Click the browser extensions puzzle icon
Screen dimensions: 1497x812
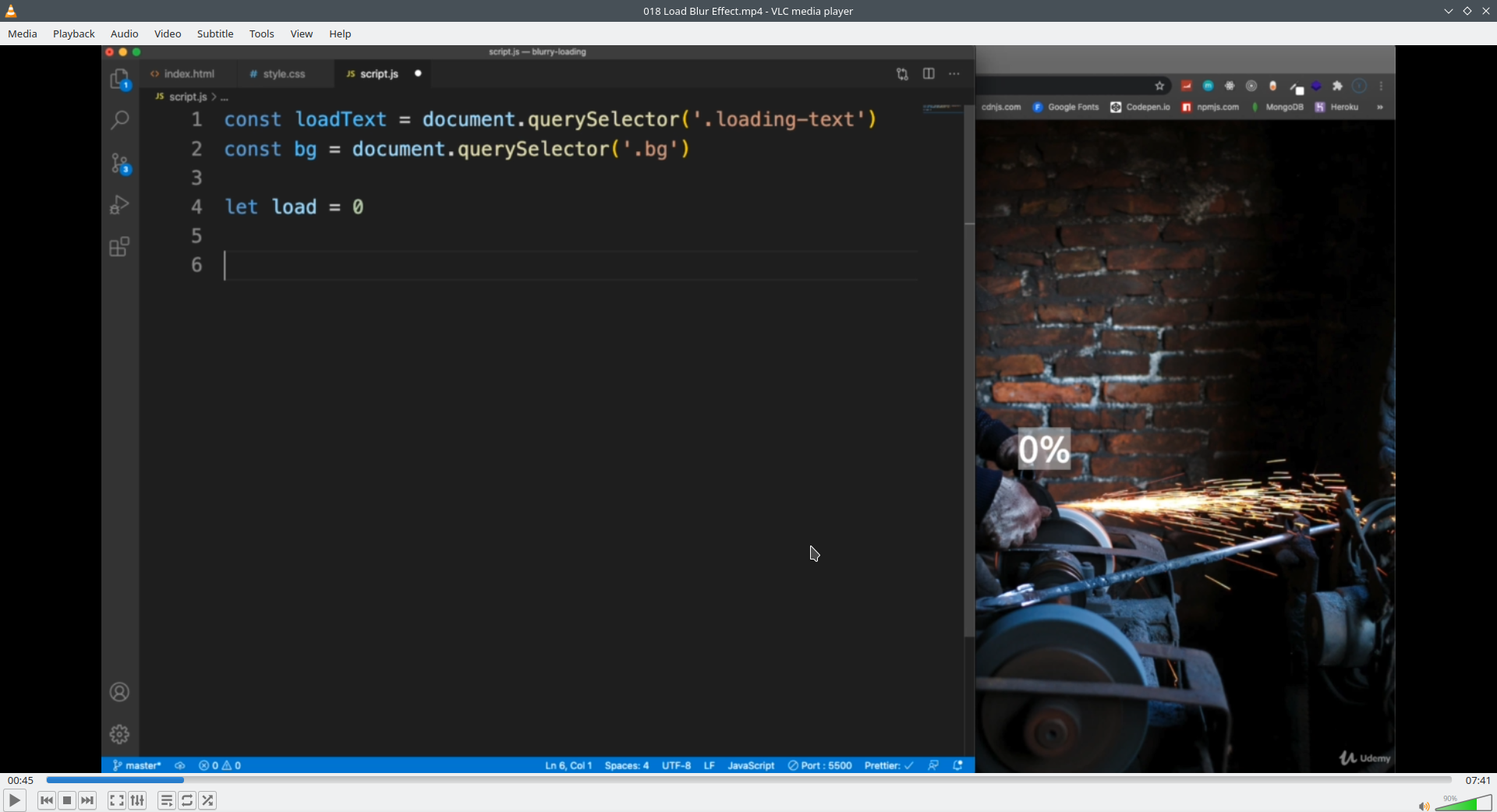(1338, 86)
